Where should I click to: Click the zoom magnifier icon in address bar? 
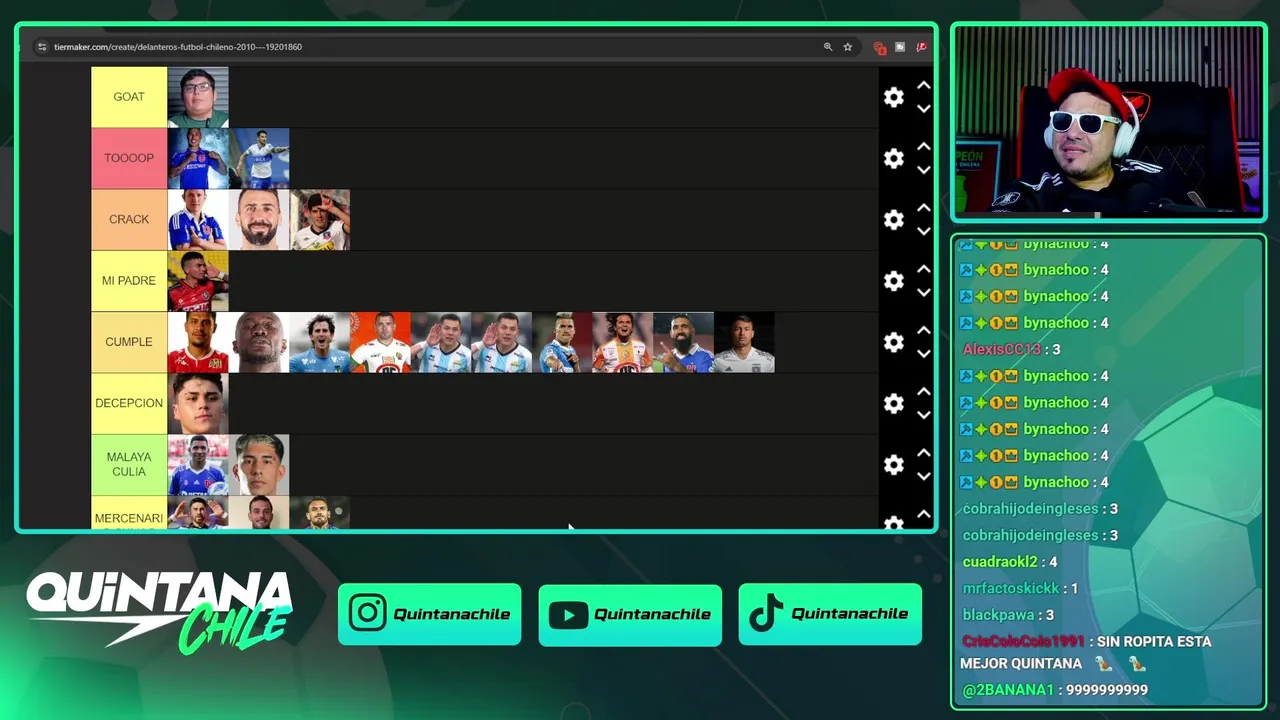pos(828,47)
